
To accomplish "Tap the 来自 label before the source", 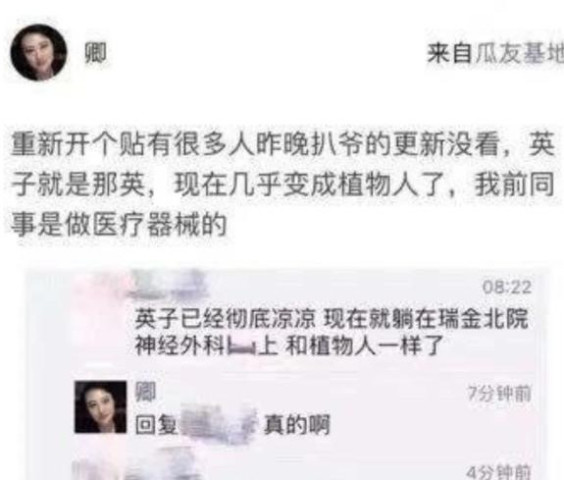I will tap(450, 55).
